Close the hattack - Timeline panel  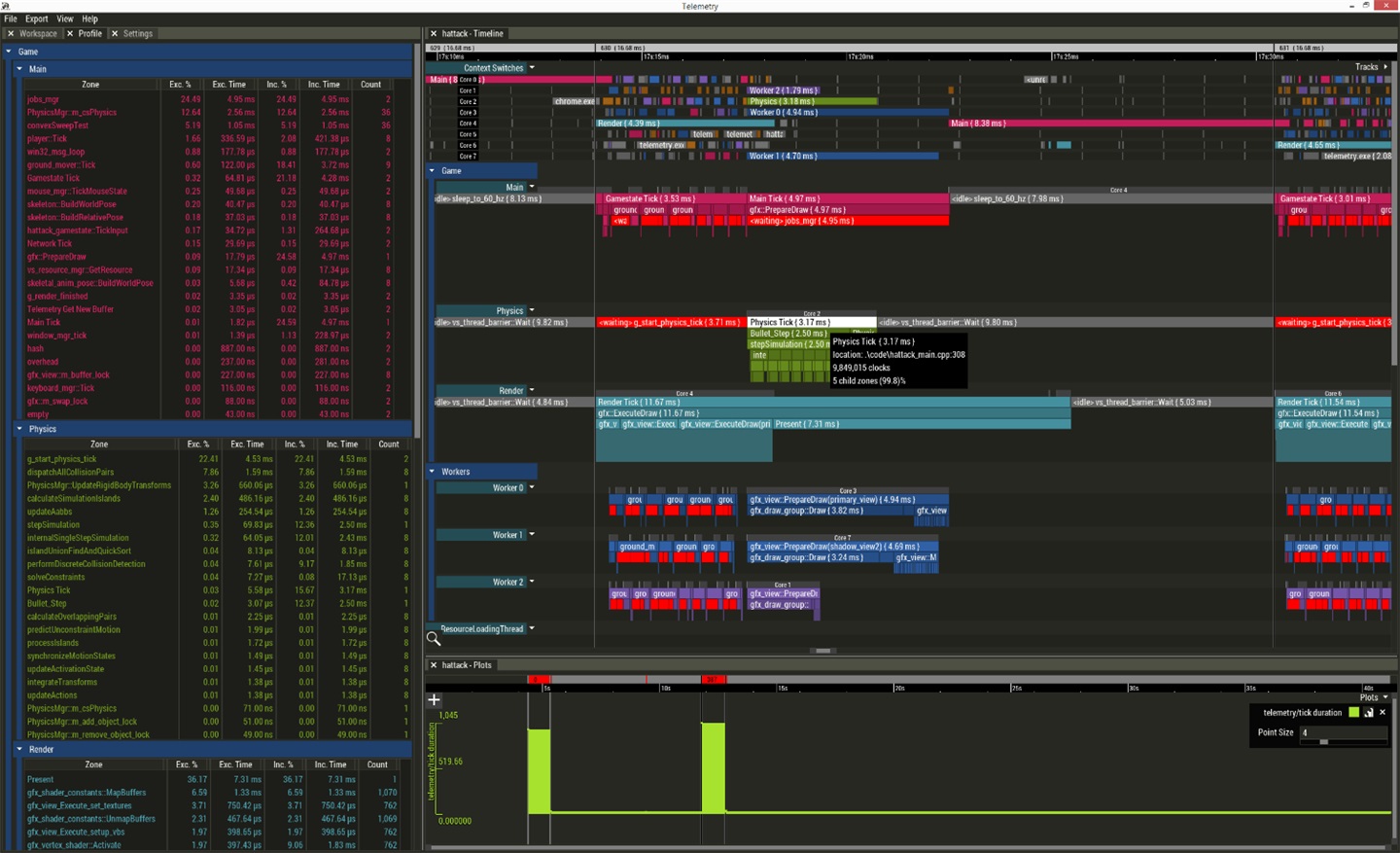pyautogui.click(x=434, y=33)
